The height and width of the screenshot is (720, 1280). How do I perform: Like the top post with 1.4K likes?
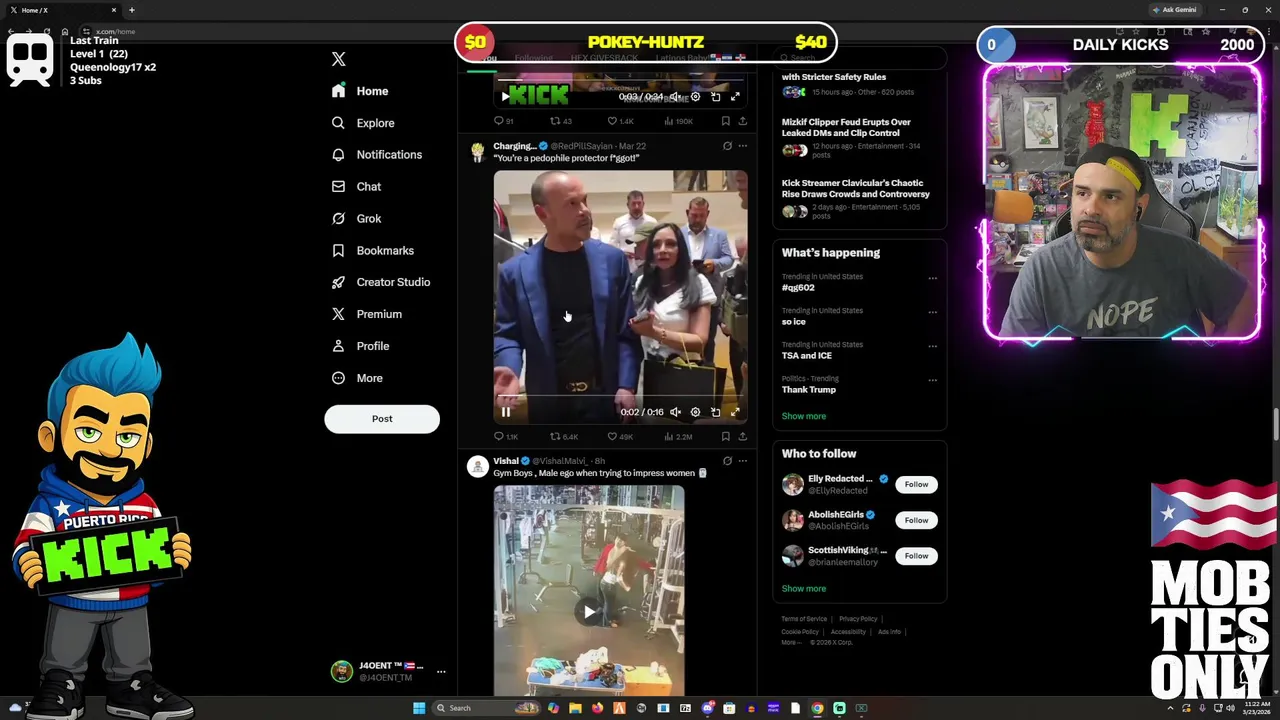pyautogui.click(x=620, y=121)
